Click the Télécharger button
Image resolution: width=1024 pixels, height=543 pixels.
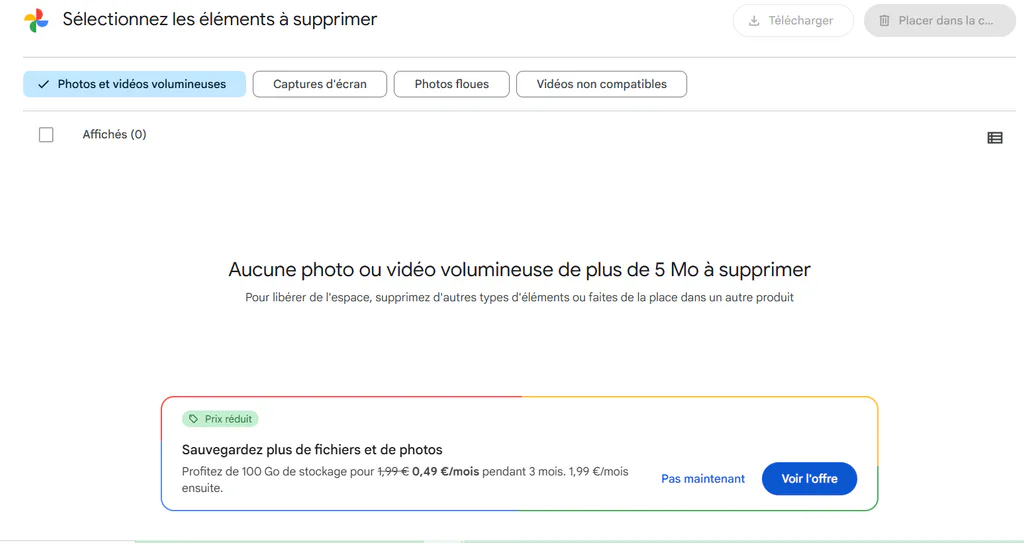pyautogui.click(x=793, y=21)
